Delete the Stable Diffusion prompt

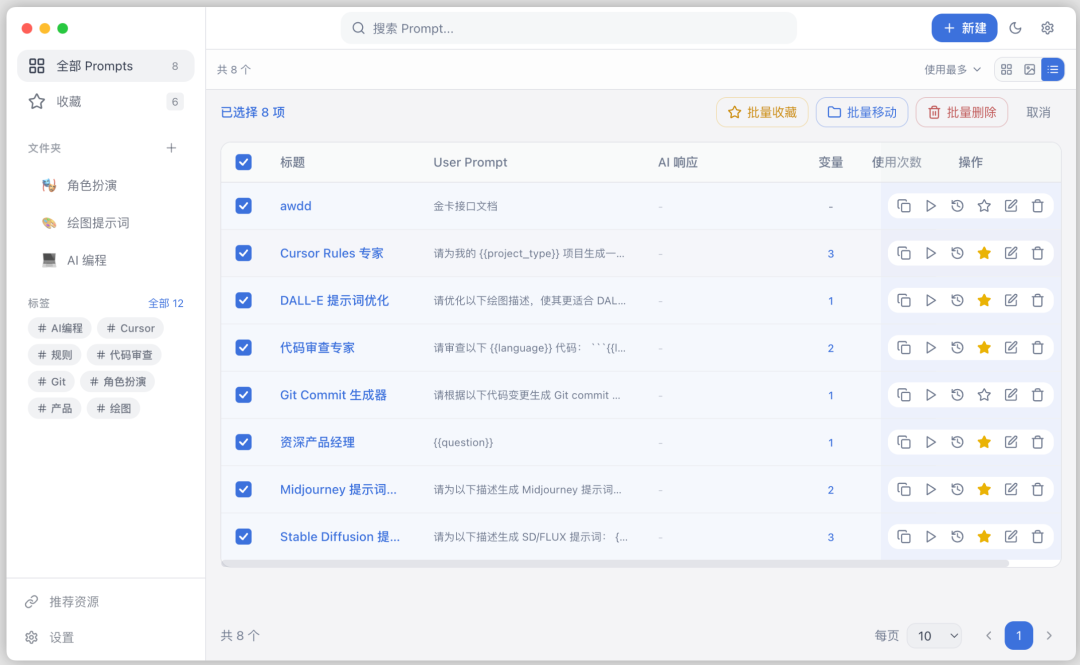1037,536
